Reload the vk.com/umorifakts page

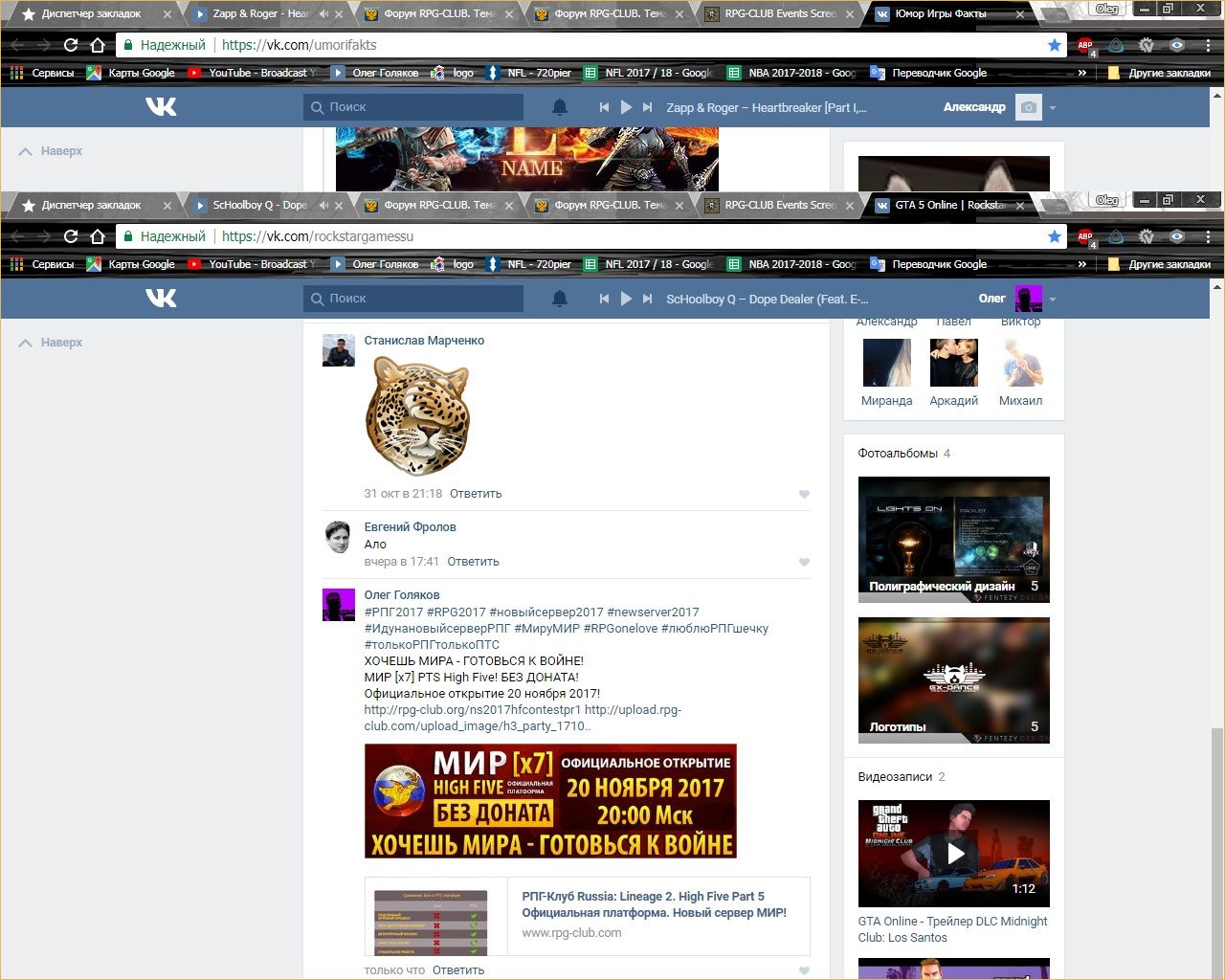(70, 45)
